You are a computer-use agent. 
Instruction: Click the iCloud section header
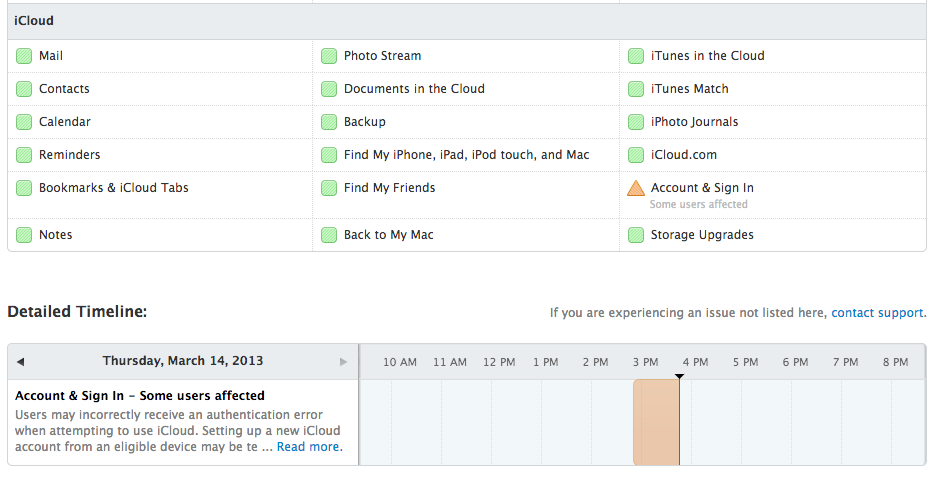click(467, 21)
